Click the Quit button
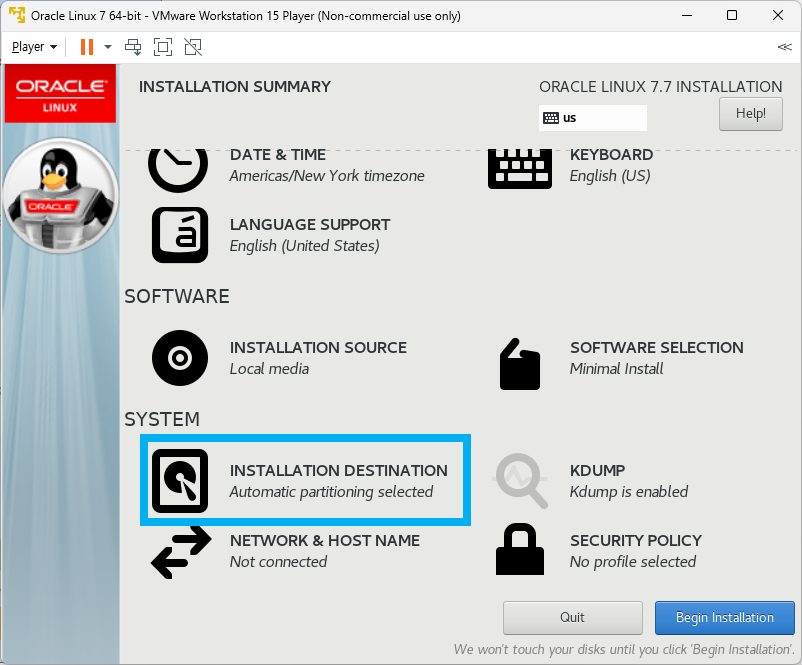 pos(572,617)
